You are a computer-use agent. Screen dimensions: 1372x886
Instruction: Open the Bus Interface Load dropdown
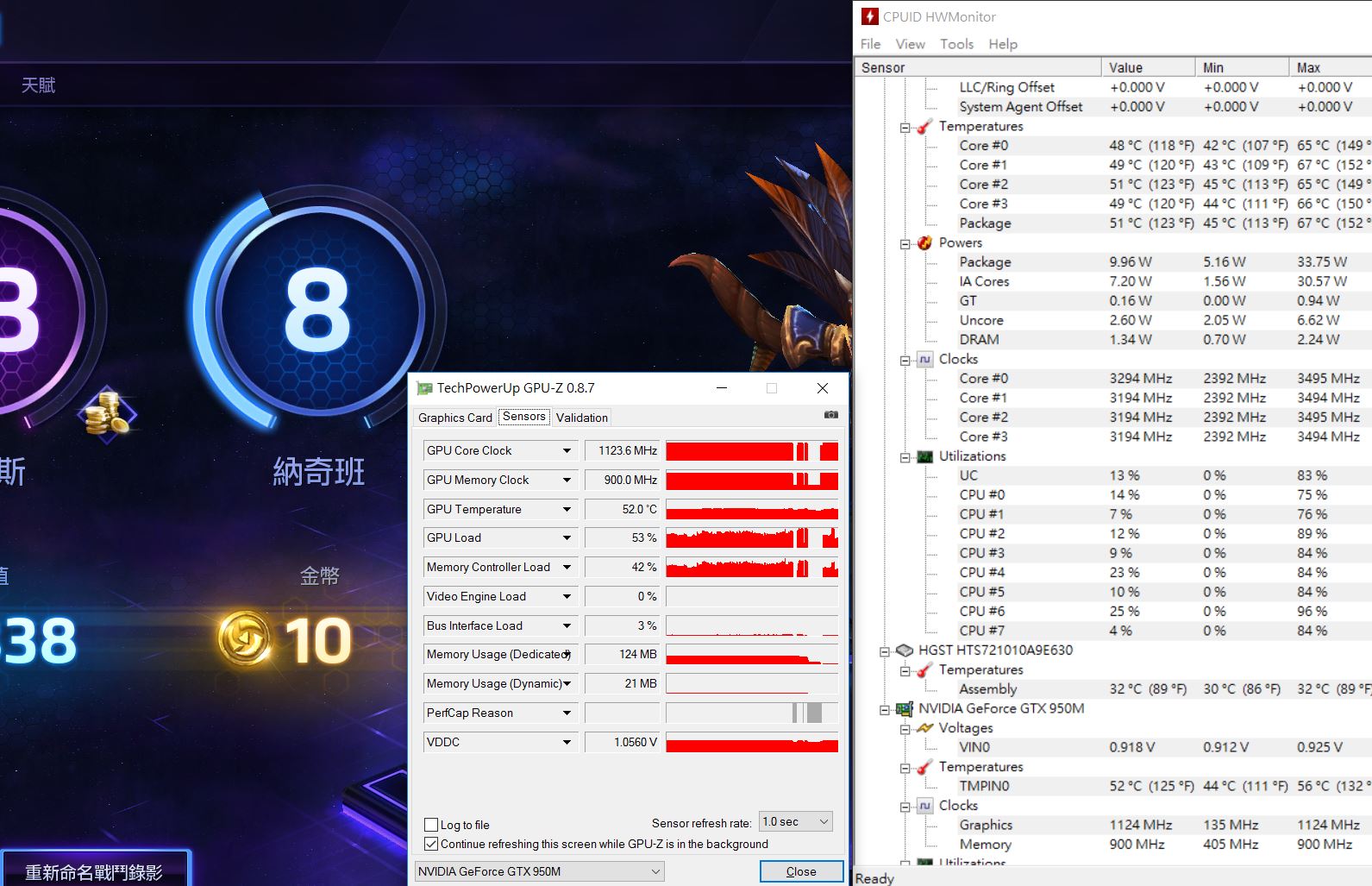[x=567, y=625]
